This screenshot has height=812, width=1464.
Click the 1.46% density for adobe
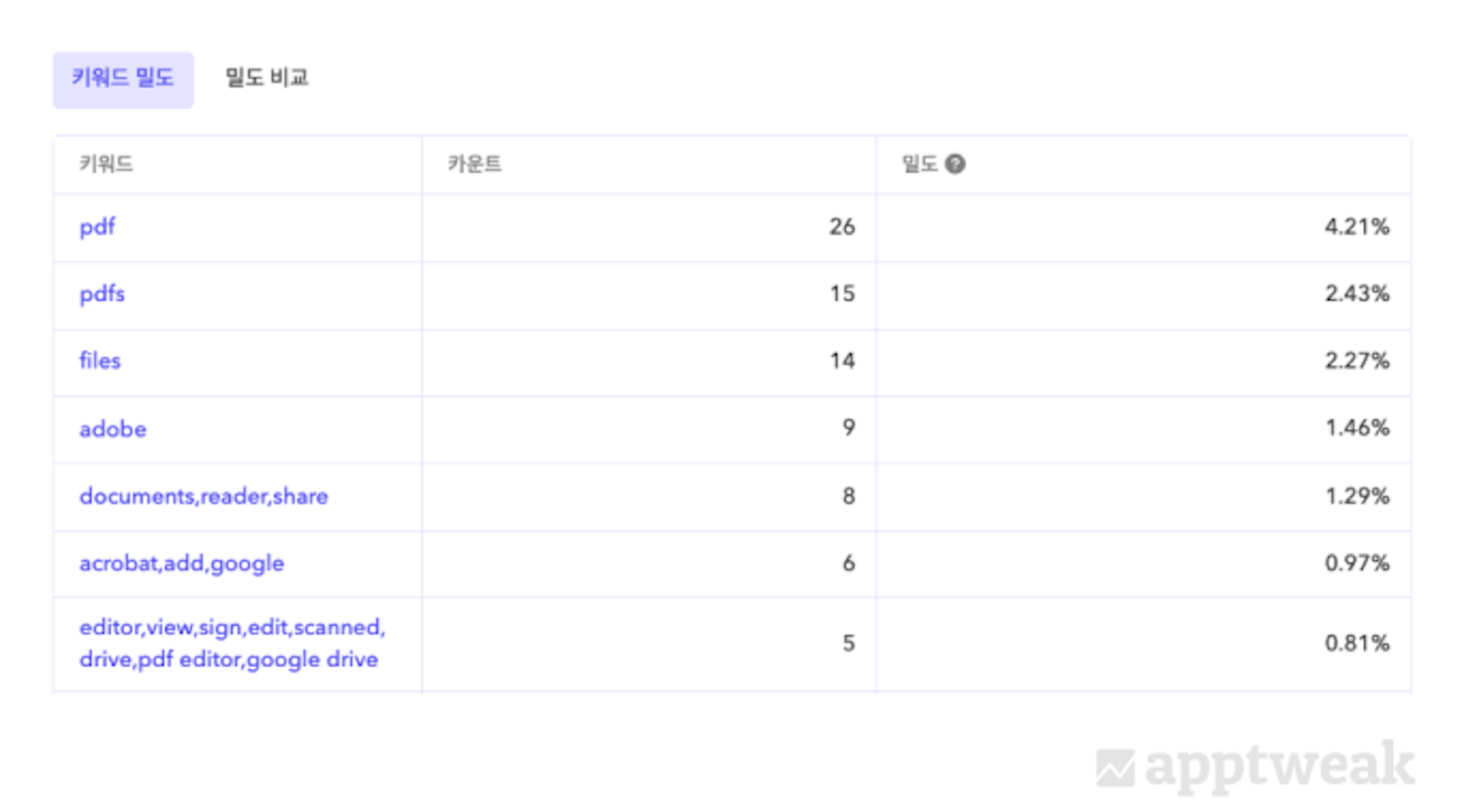tap(1357, 428)
